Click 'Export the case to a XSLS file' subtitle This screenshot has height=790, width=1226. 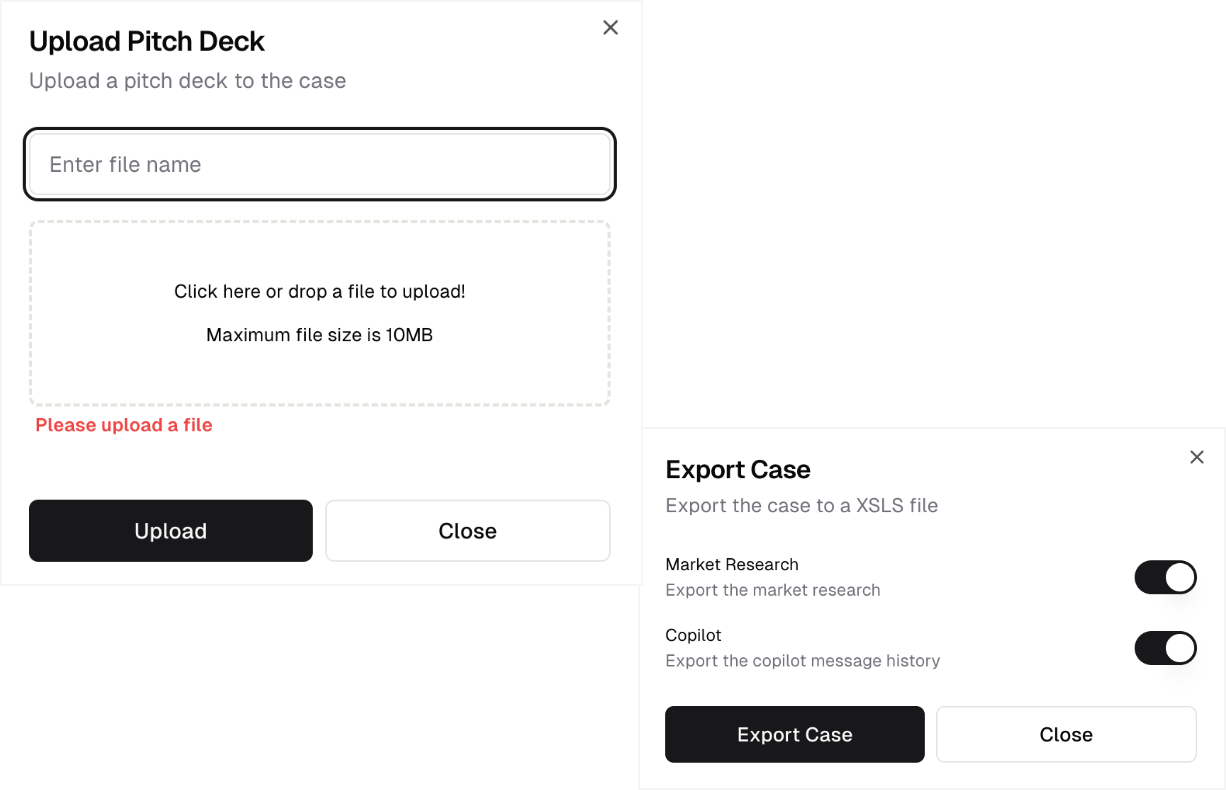[801, 506]
